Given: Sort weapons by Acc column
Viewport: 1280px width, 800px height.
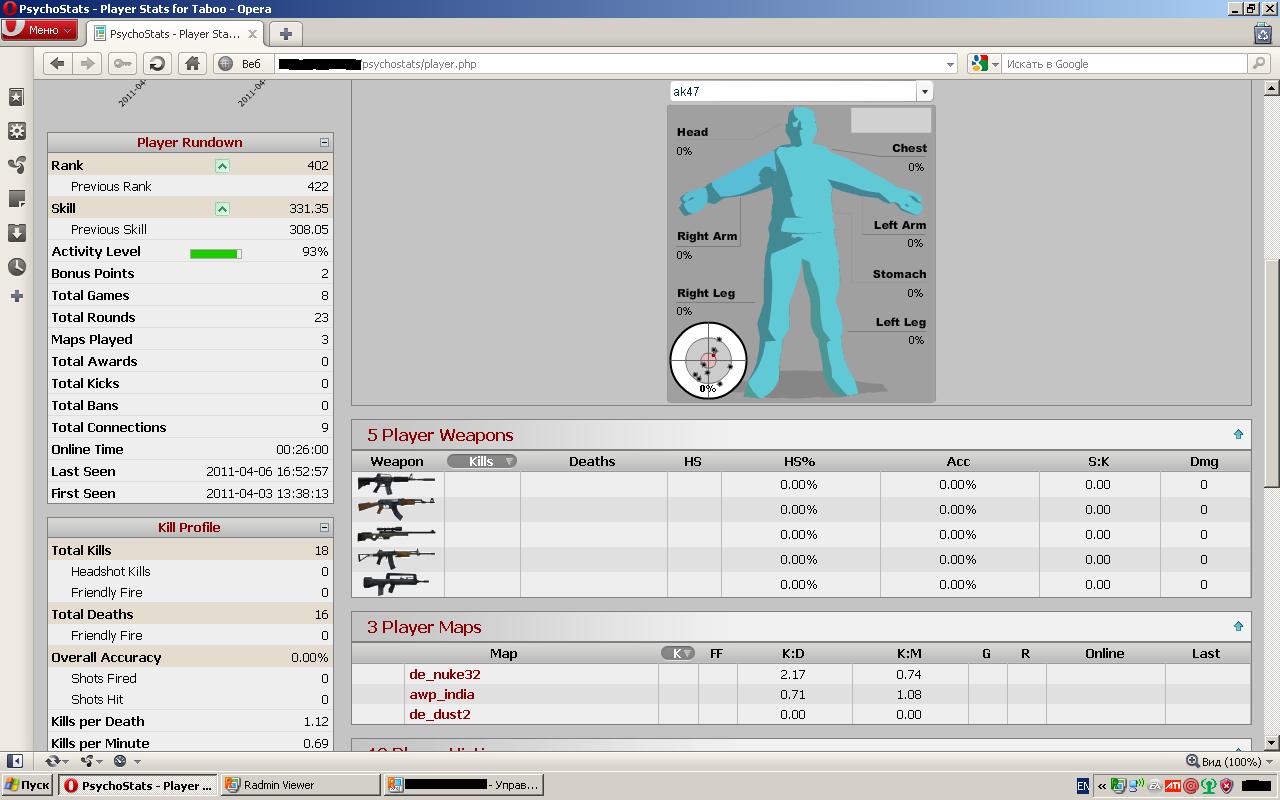Looking at the screenshot, I should (958, 461).
